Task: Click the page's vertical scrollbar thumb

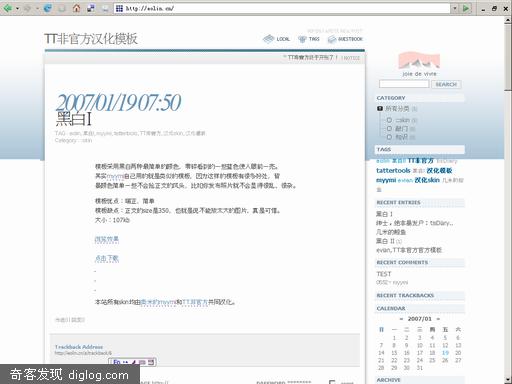Action: click(508, 57)
